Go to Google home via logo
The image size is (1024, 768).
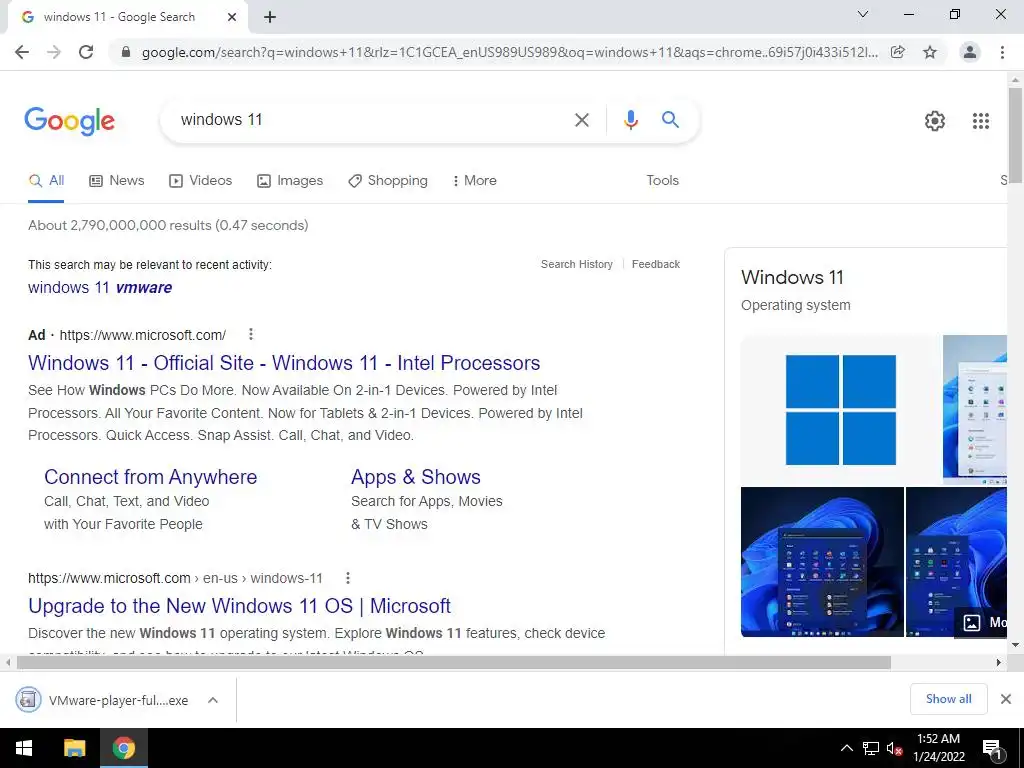[x=70, y=121]
